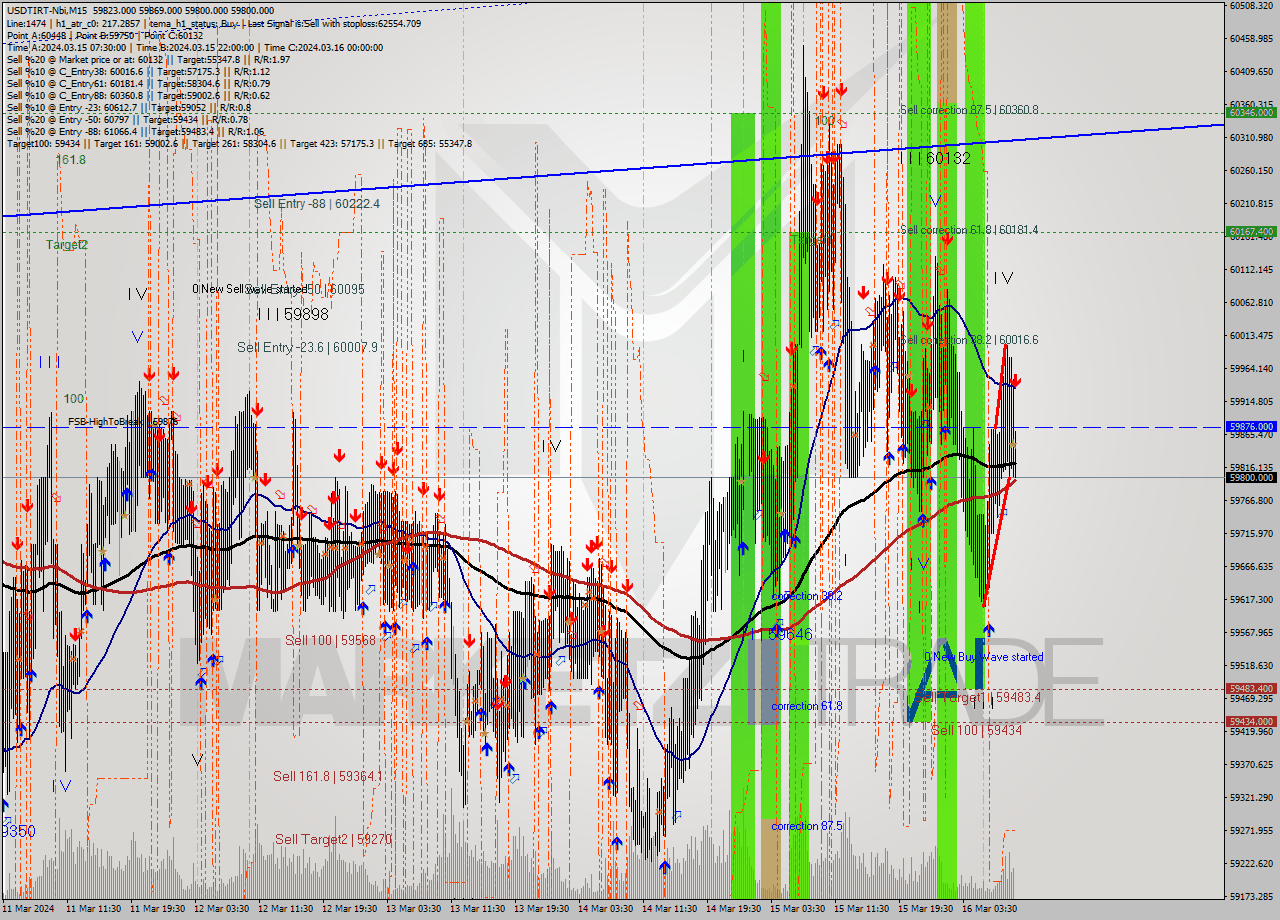Select the 'Sell correction 61.8 | 60181.4' label
Screen dimensions: 1280x920
969,231
